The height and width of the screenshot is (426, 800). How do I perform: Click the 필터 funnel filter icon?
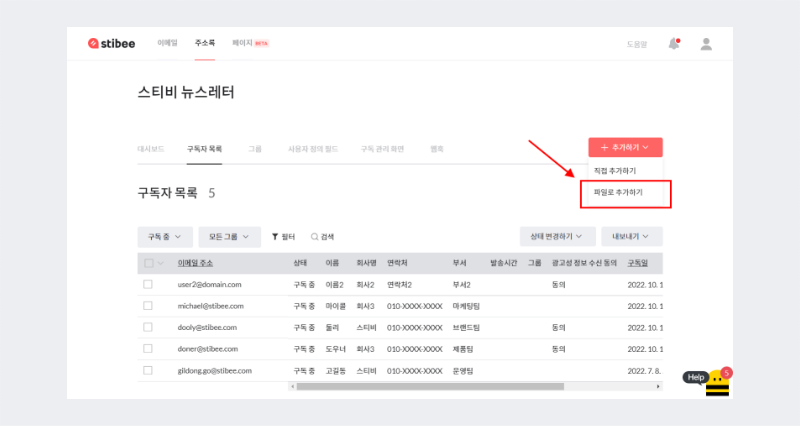coord(275,237)
